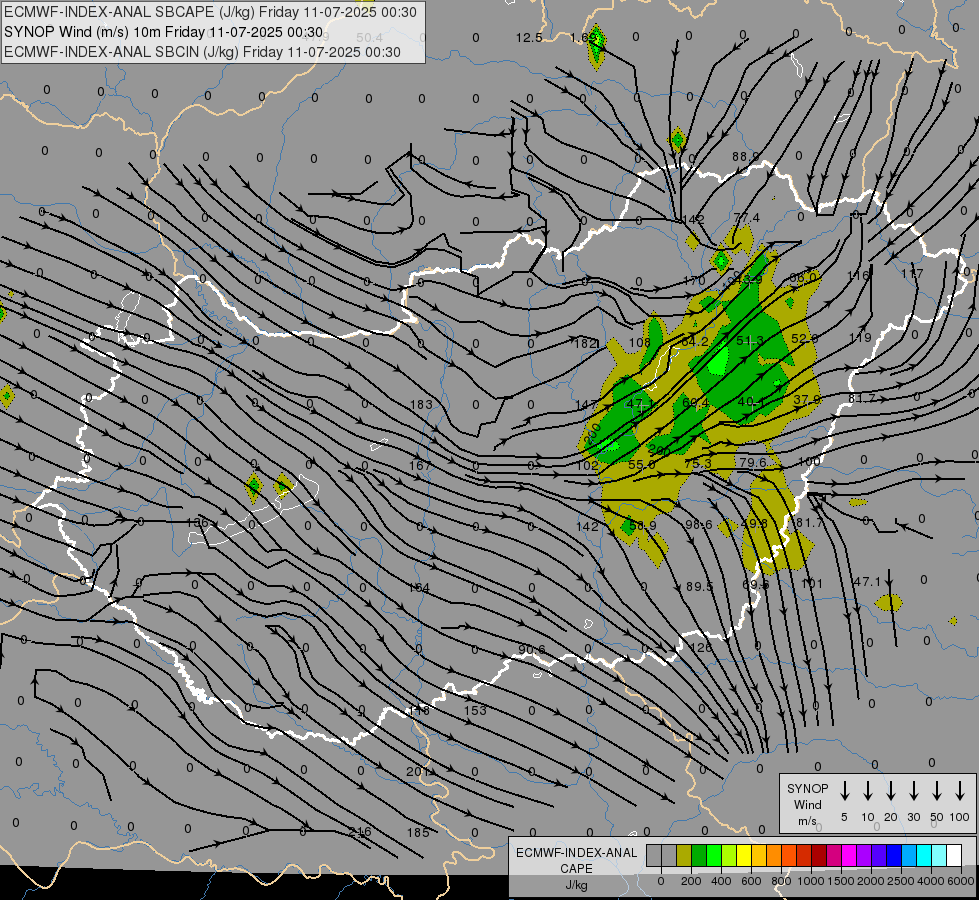Click the ECMWF-INDEX-ANAL CAPE legend label

pos(576,860)
